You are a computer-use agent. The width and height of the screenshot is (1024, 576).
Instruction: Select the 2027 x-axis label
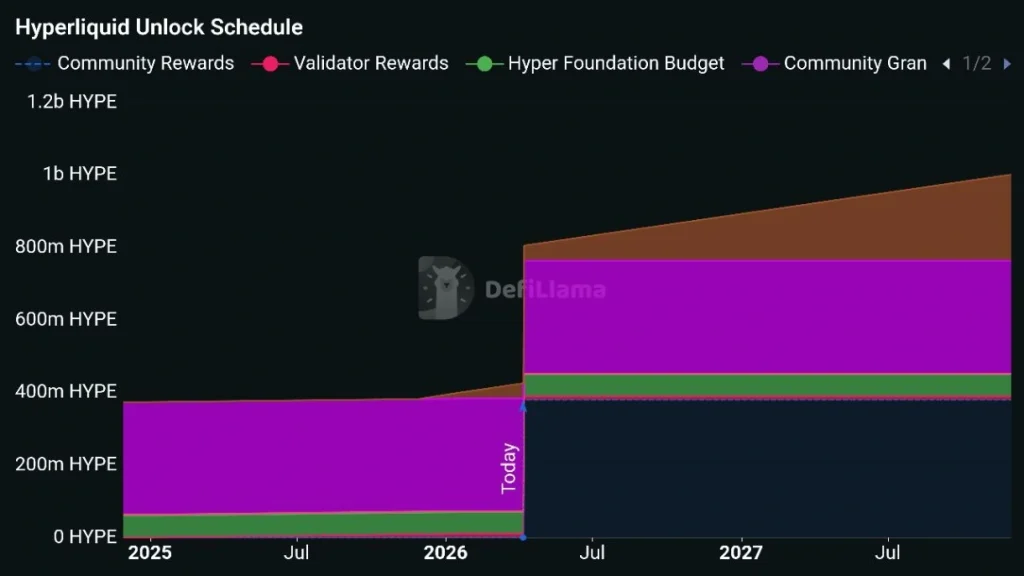pyautogui.click(x=741, y=552)
